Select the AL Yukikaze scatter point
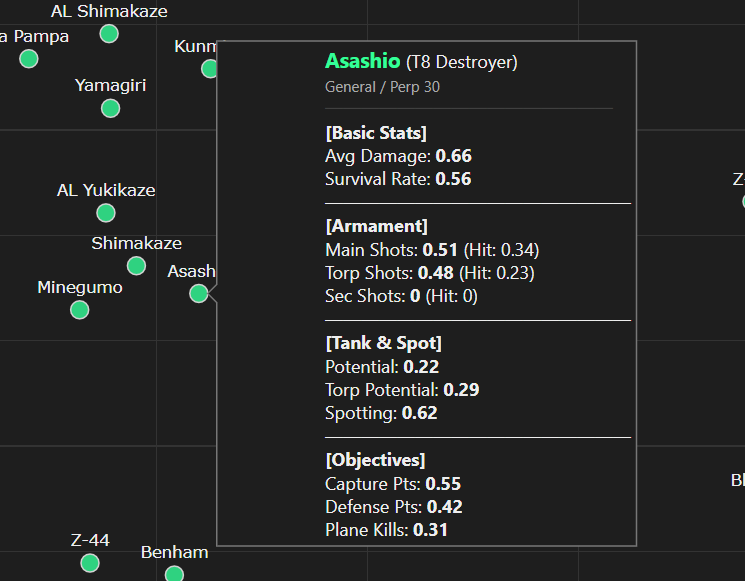Viewport: 745px width, 581px height. tap(106, 212)
